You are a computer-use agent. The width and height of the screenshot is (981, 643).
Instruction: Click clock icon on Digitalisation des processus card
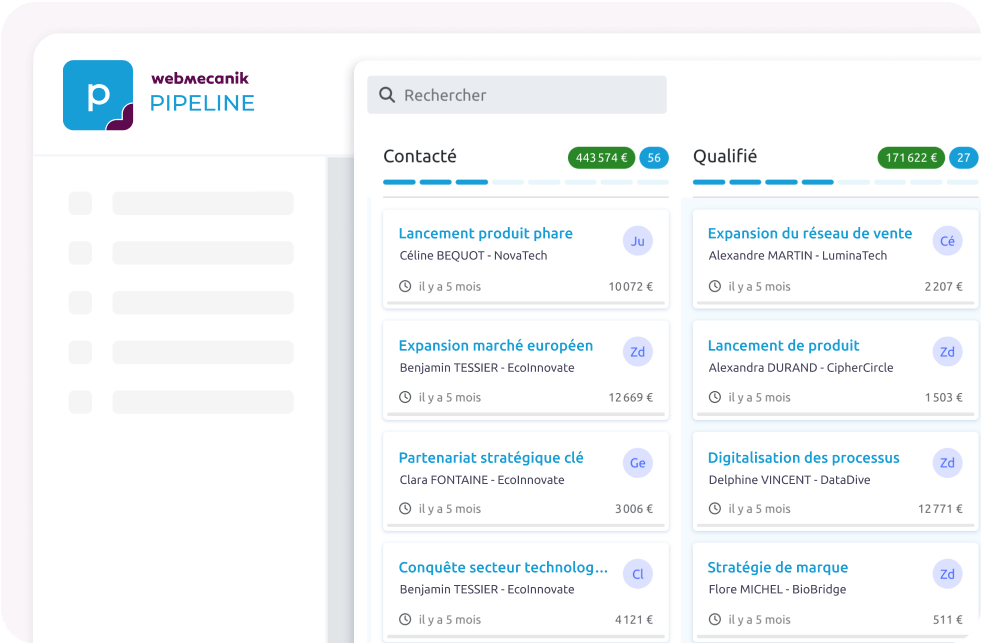pos(715,508)
